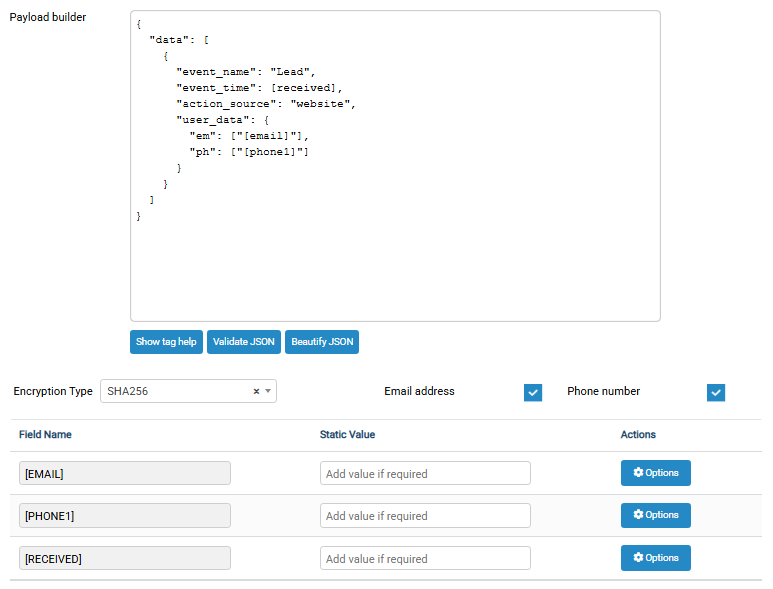Click gear icon in PHONE1 row Options
Screen dimensions: 773x589
coord(638,515)
